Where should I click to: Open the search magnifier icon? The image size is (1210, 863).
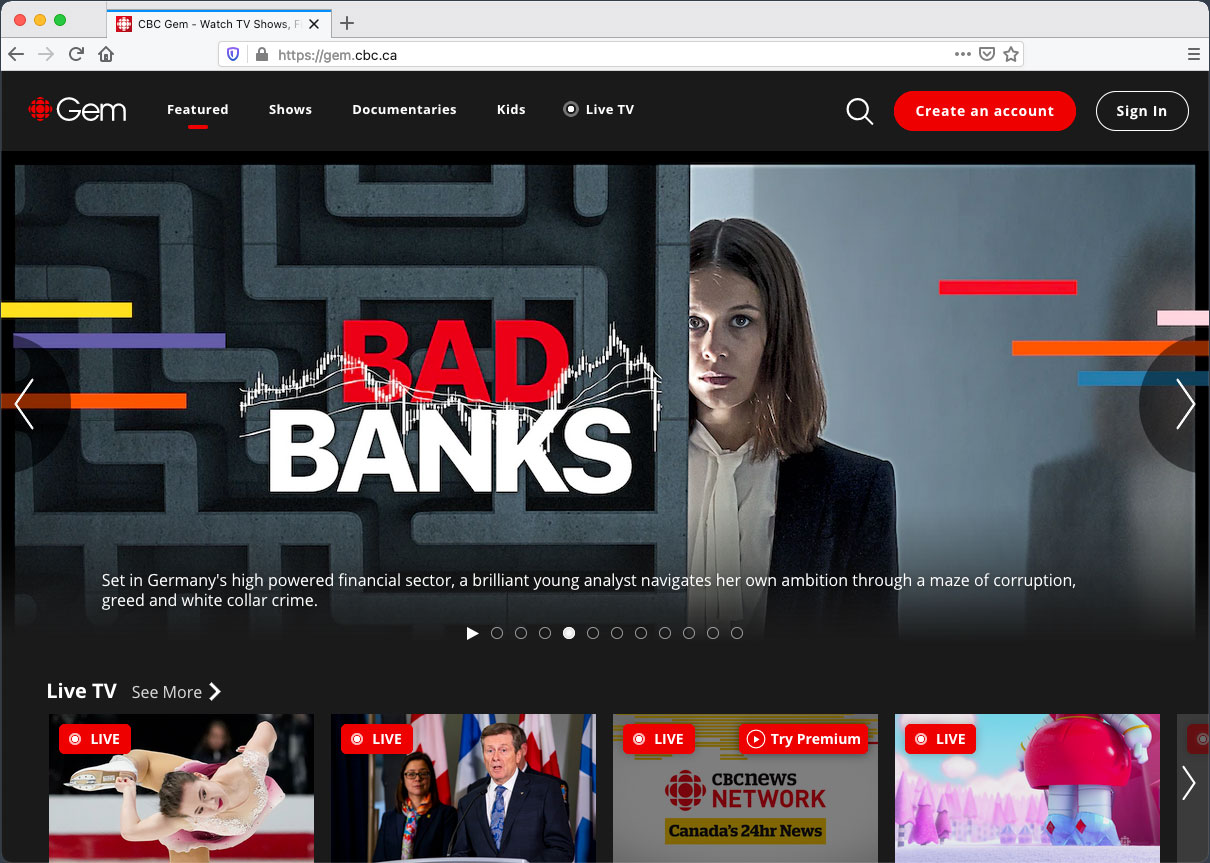pyautogui.click(x=859, y=111)
